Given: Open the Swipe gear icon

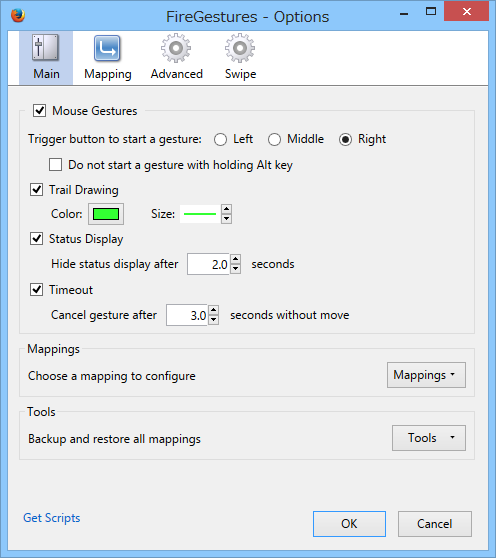Looking at the screenshot, I should pos(240,48).
